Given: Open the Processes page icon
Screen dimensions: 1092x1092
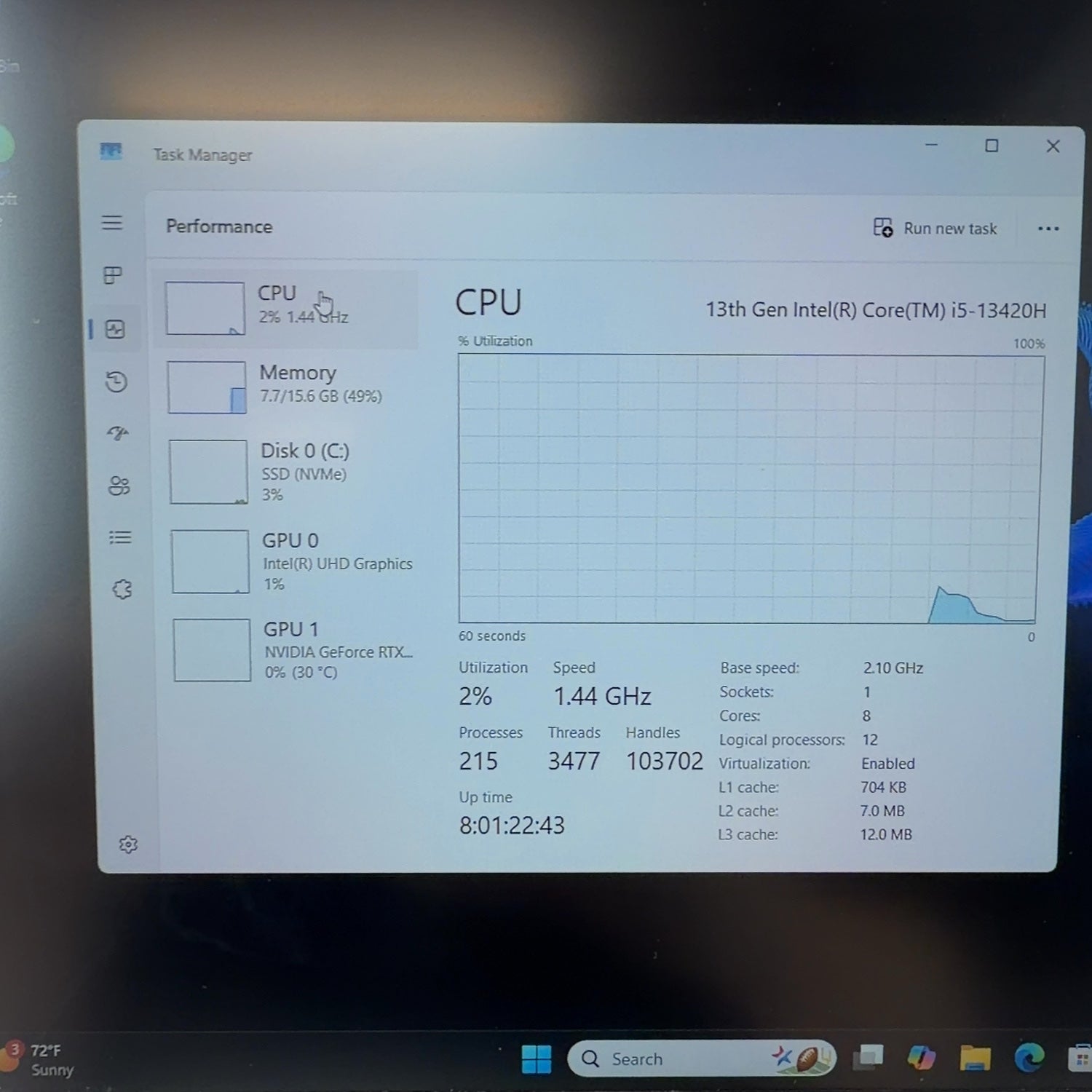Looking at the screenshot, I should click(113, 275).
